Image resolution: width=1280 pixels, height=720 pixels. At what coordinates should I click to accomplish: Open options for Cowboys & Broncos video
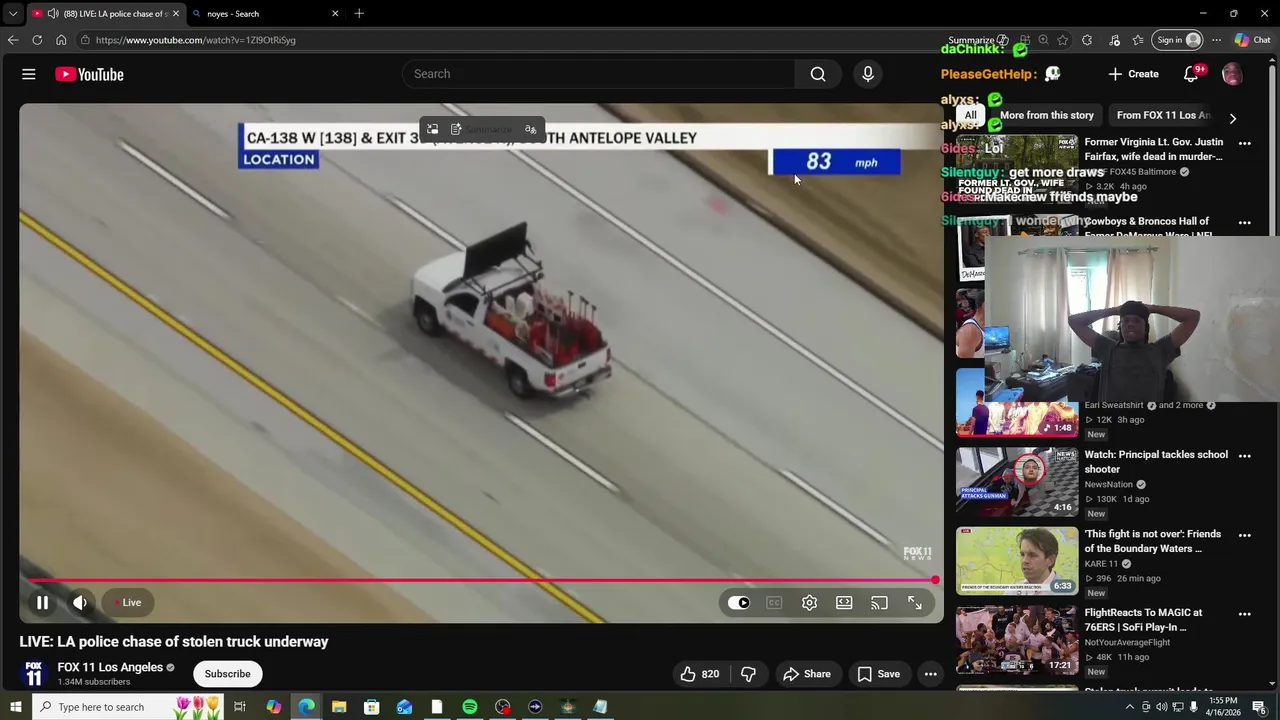point(1244,222)
